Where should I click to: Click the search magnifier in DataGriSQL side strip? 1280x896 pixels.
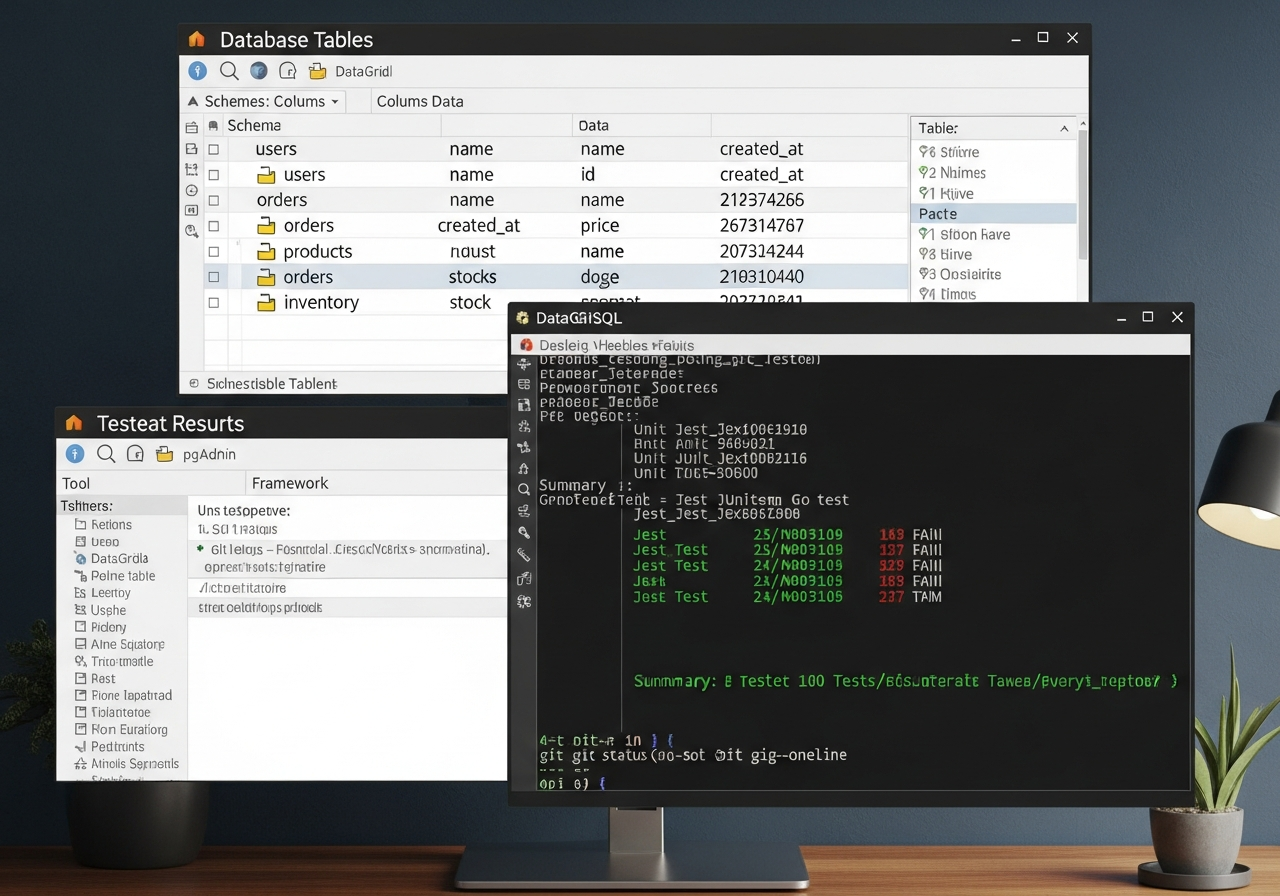524,489
